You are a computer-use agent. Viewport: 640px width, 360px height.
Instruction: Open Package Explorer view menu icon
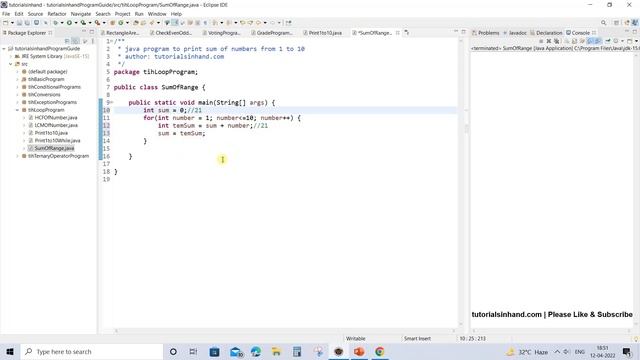(x=93, y=41)
